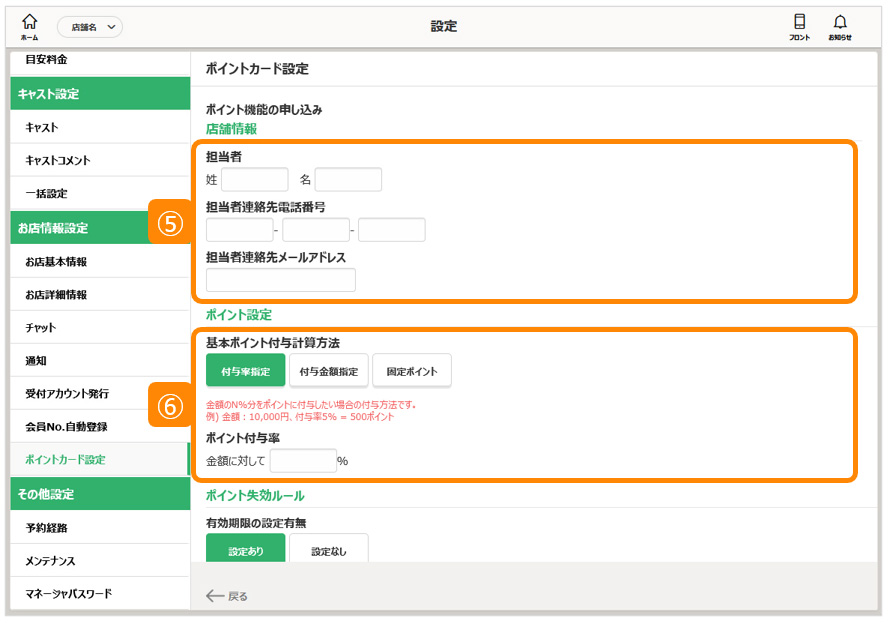Click the first phone number field

239,230
